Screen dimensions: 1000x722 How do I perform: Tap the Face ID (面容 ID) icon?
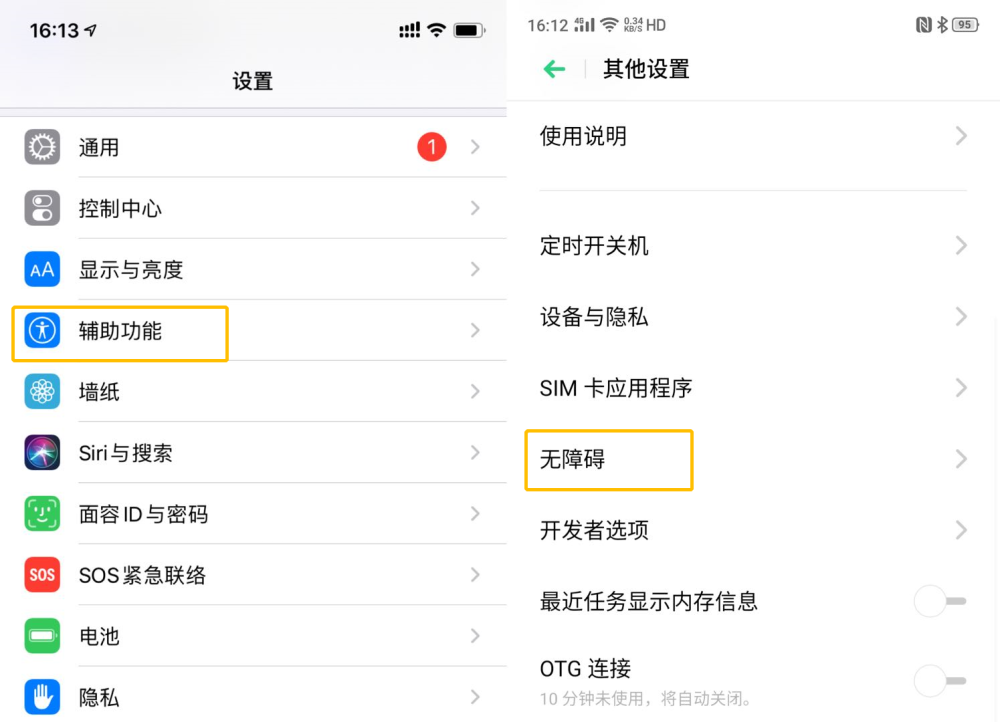coord(42,514)
